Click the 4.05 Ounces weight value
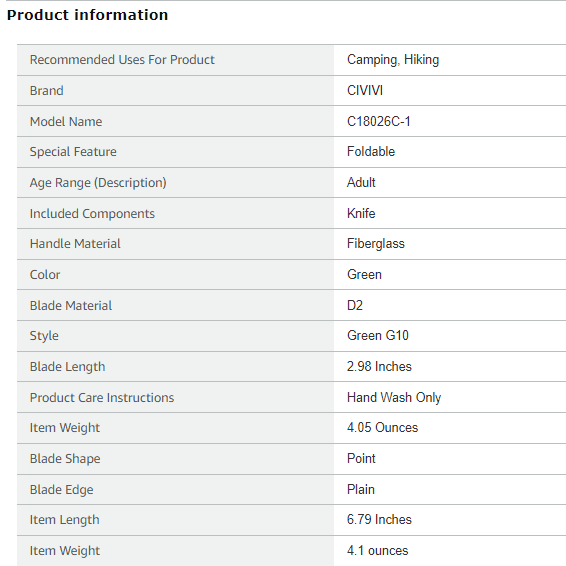The height and width of the screenshot is (566, 566). click(x=382, y=427)
